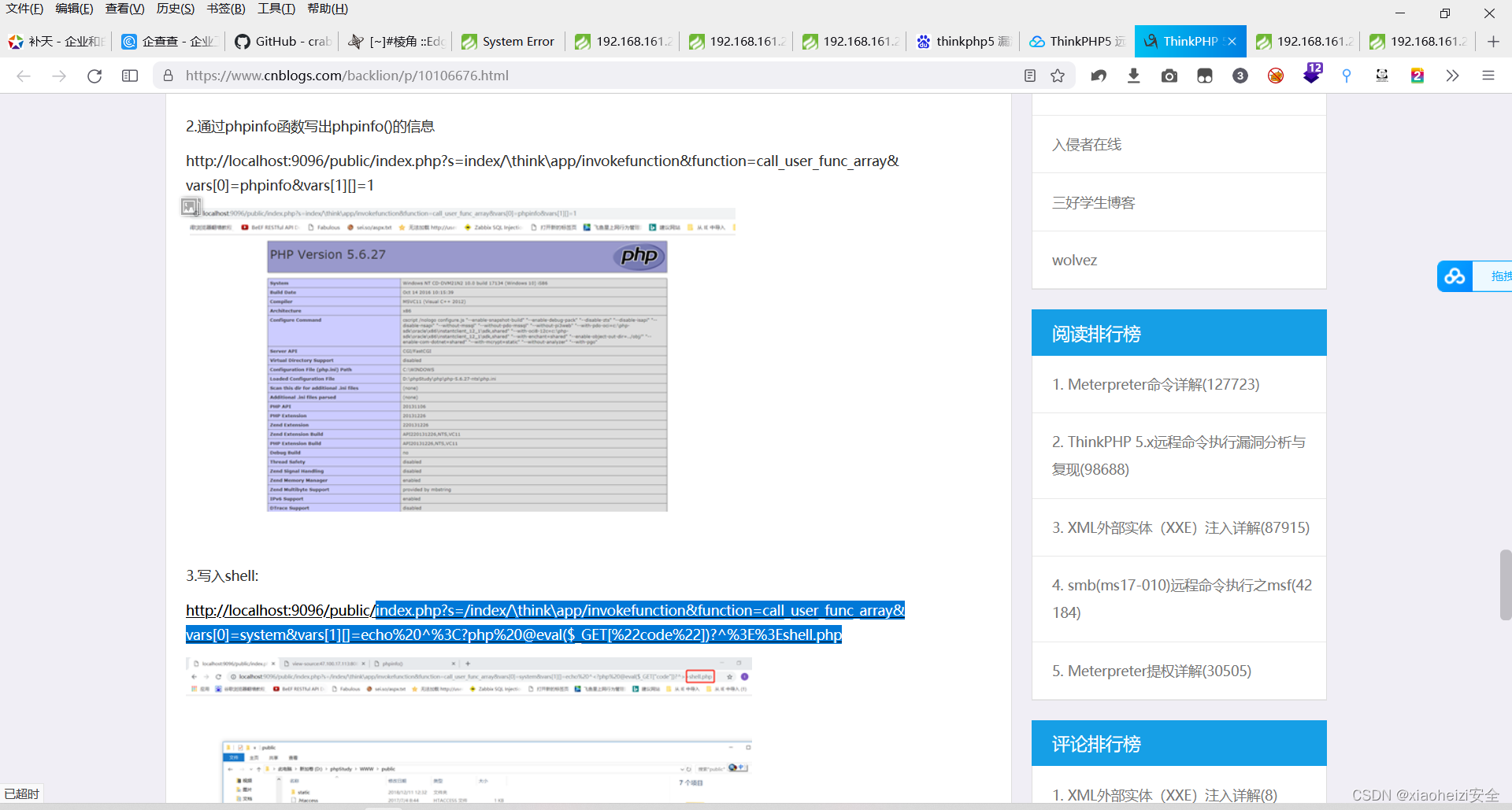Open the downloads panel

(1134, 76)
